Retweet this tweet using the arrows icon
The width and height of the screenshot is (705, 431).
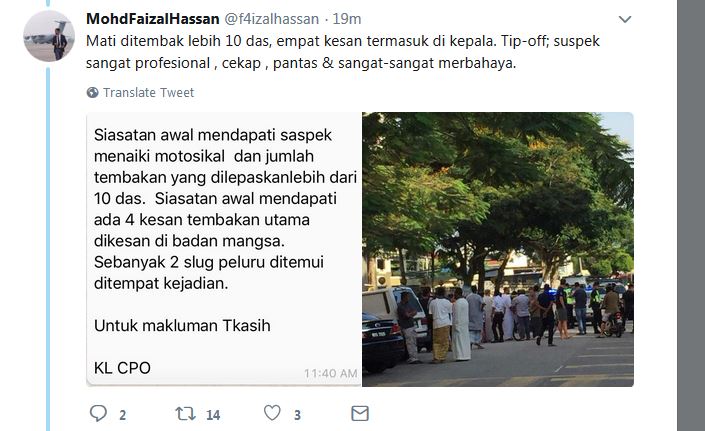click(185, 413)
